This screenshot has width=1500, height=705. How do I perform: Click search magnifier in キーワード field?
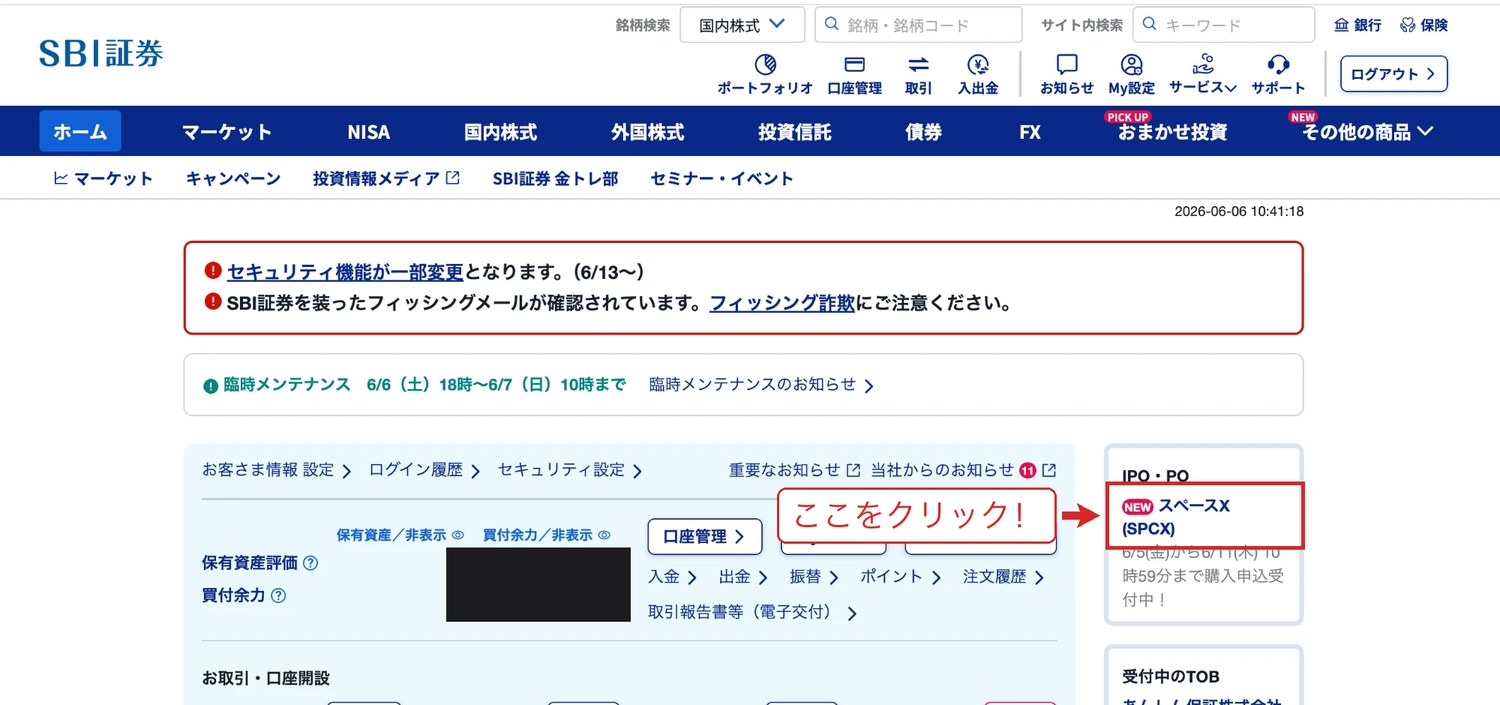[1150, 24]
